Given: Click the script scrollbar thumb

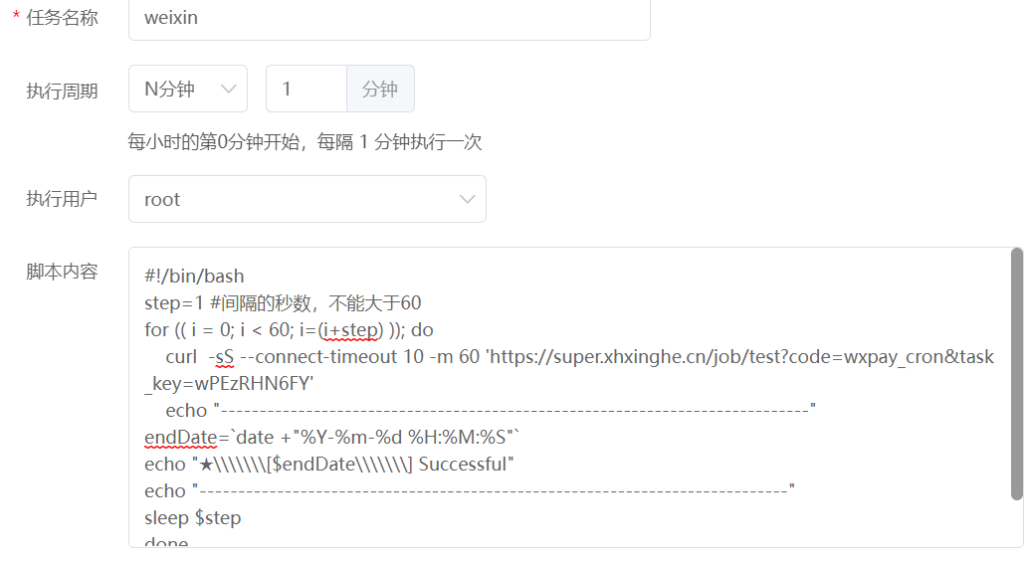Looking at the screenshot, I should click(x=1016, y=374).
